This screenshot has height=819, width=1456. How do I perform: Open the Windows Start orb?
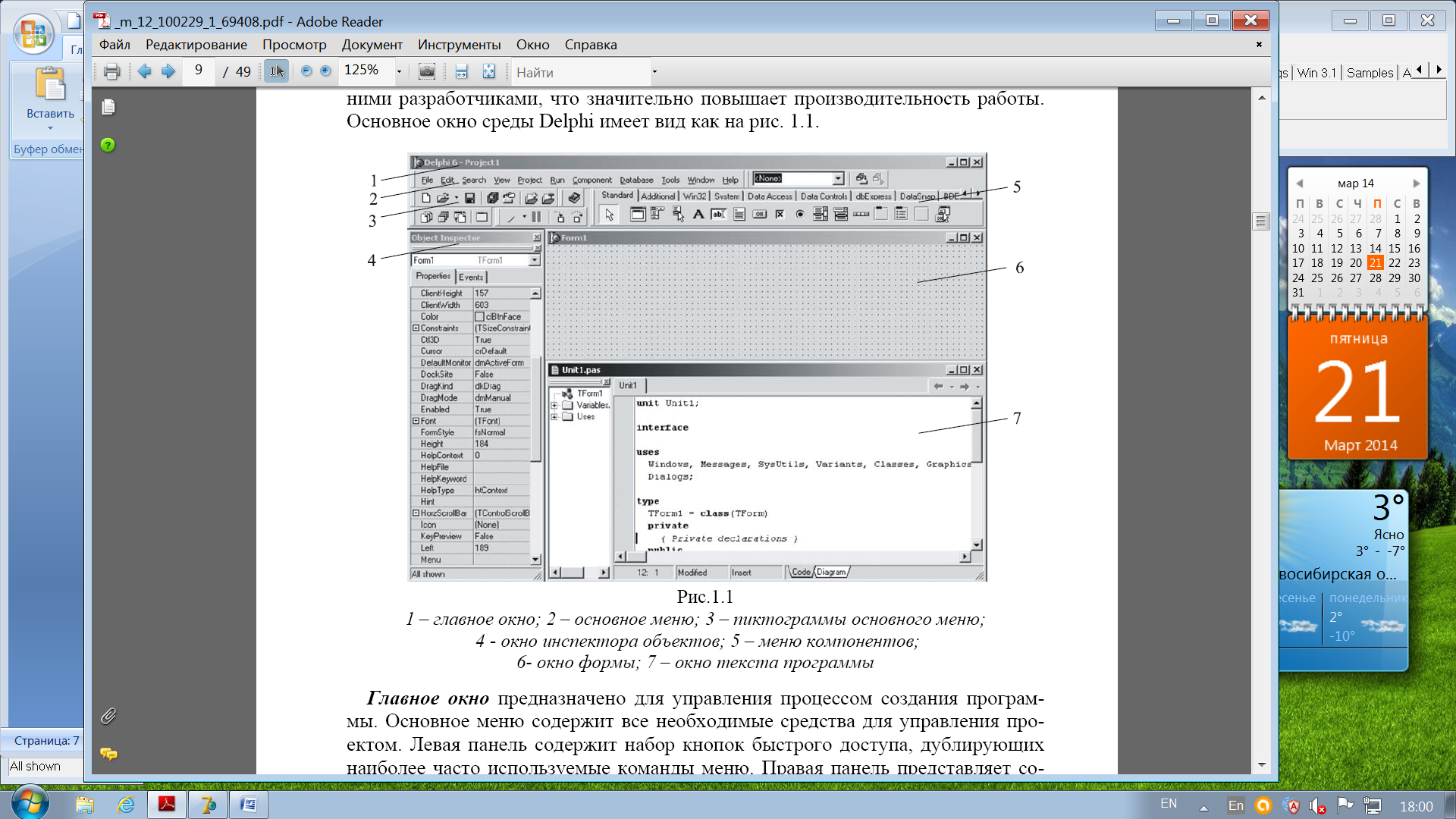[30, 804]
